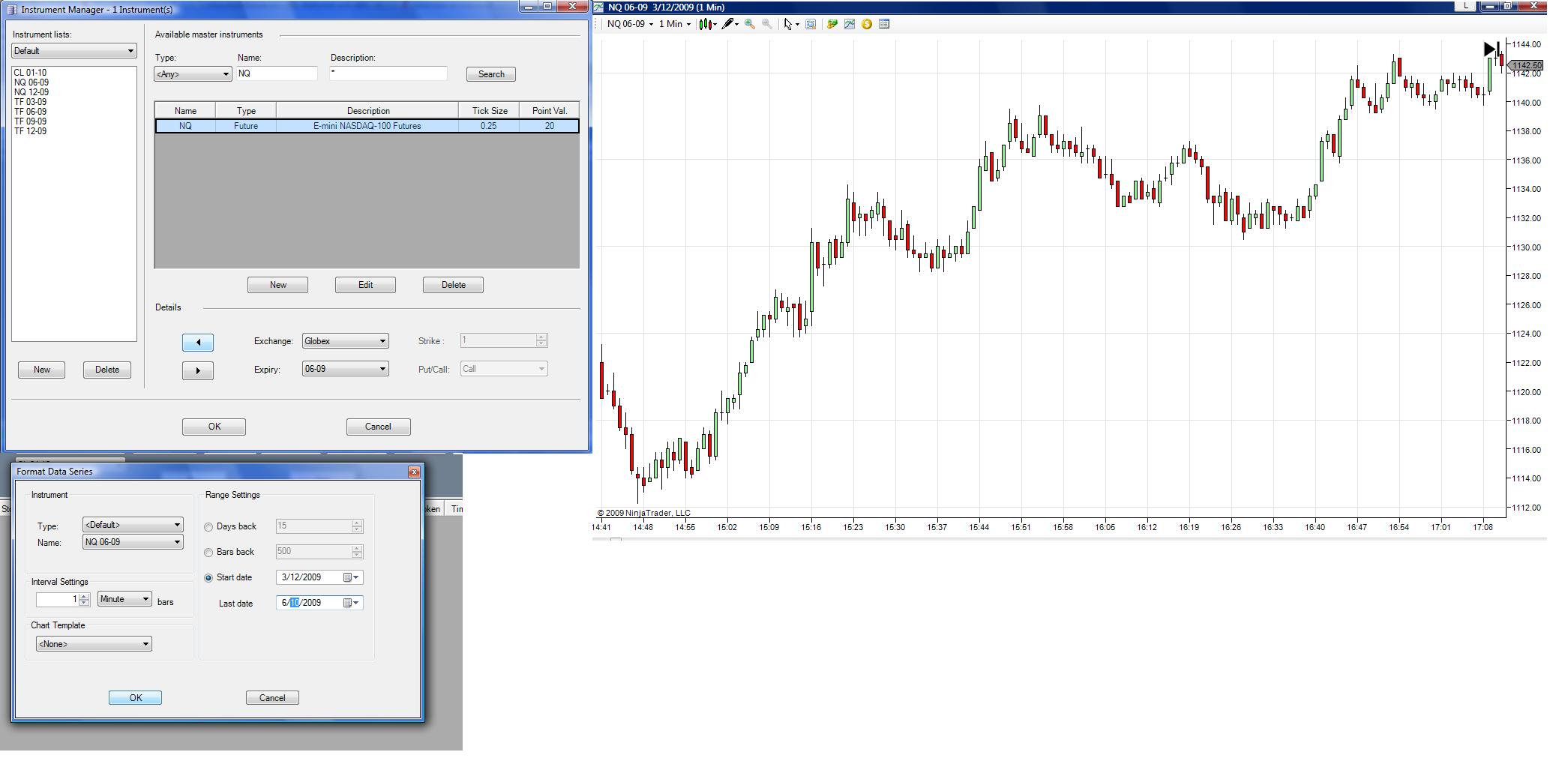Click Edit for the selected instrument
This screenshot has height=782, width=1568.
click(365, 285)
